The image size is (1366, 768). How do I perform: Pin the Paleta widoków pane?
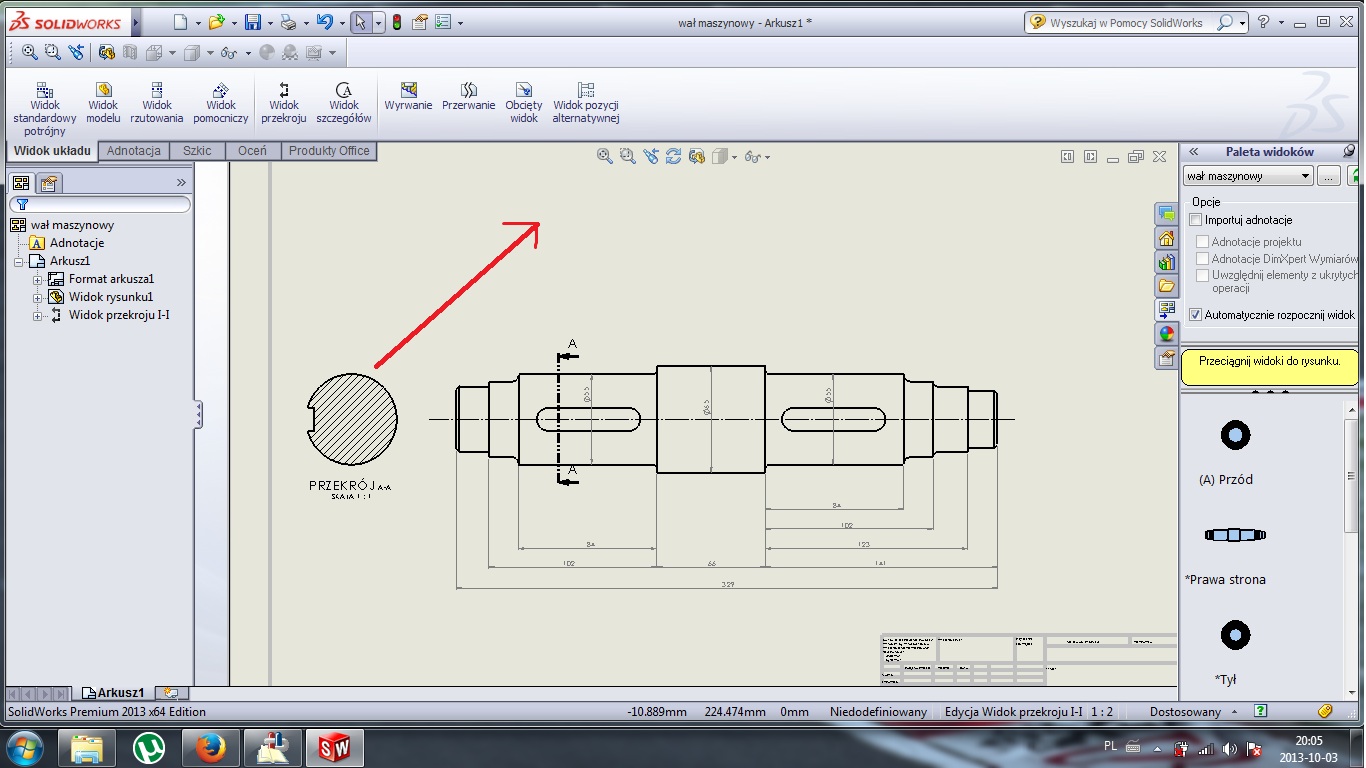pos(1349,151)
